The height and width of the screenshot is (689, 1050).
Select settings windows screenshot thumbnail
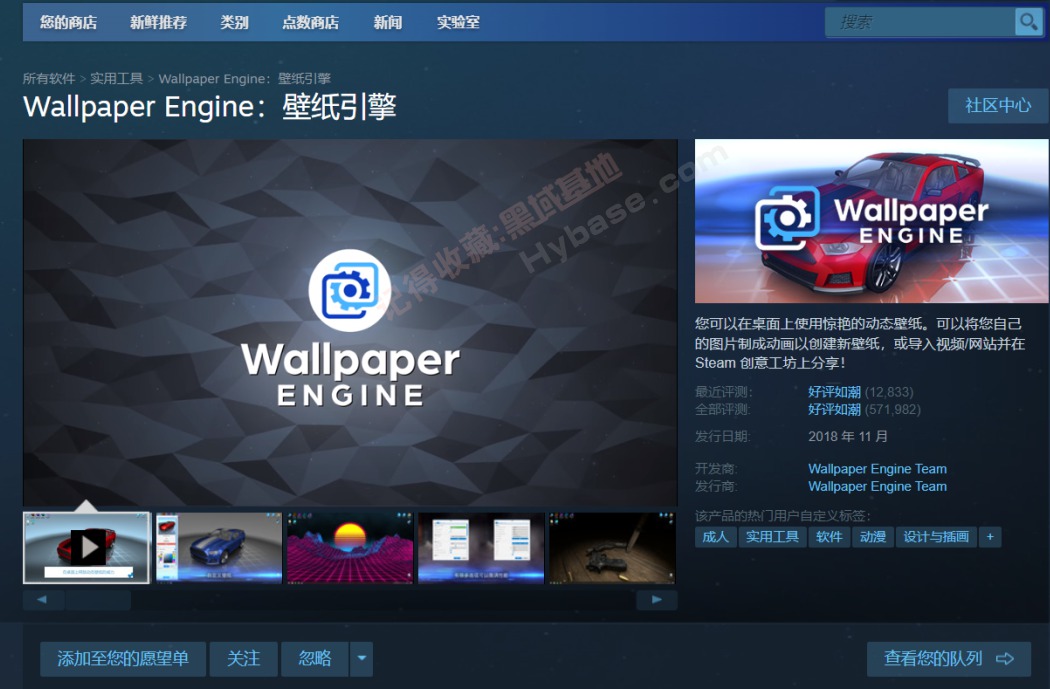pyautogui.click(x=481, y=548)
